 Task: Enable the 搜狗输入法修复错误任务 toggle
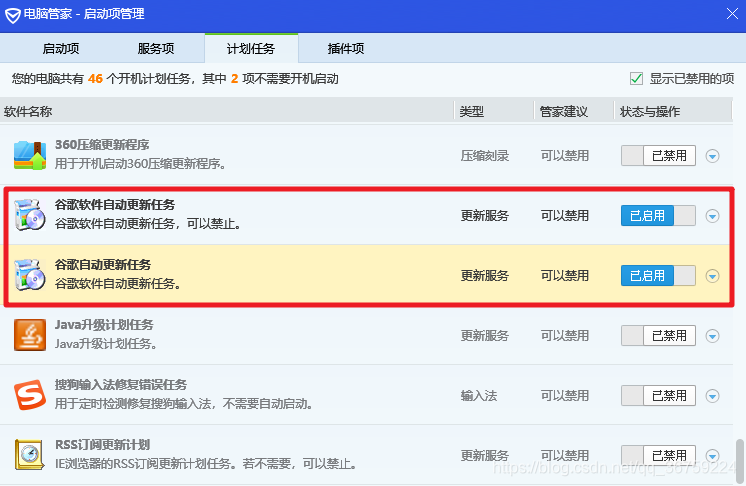(658, 396)
